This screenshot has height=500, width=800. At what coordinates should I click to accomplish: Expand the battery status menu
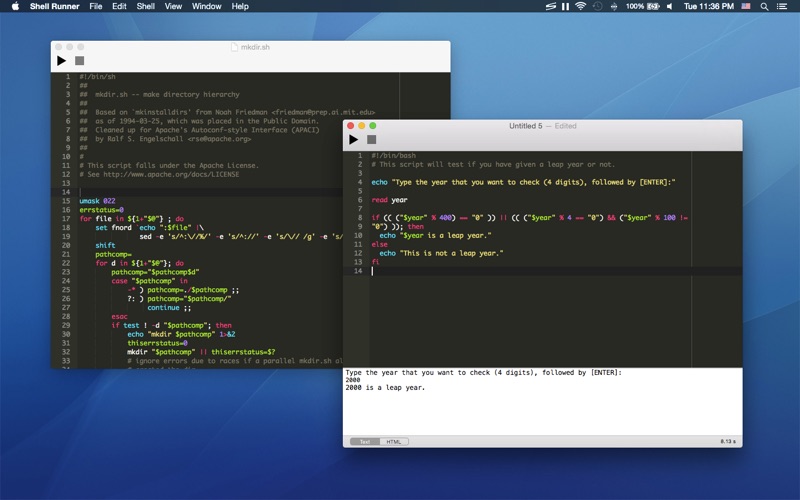[653, 6]
